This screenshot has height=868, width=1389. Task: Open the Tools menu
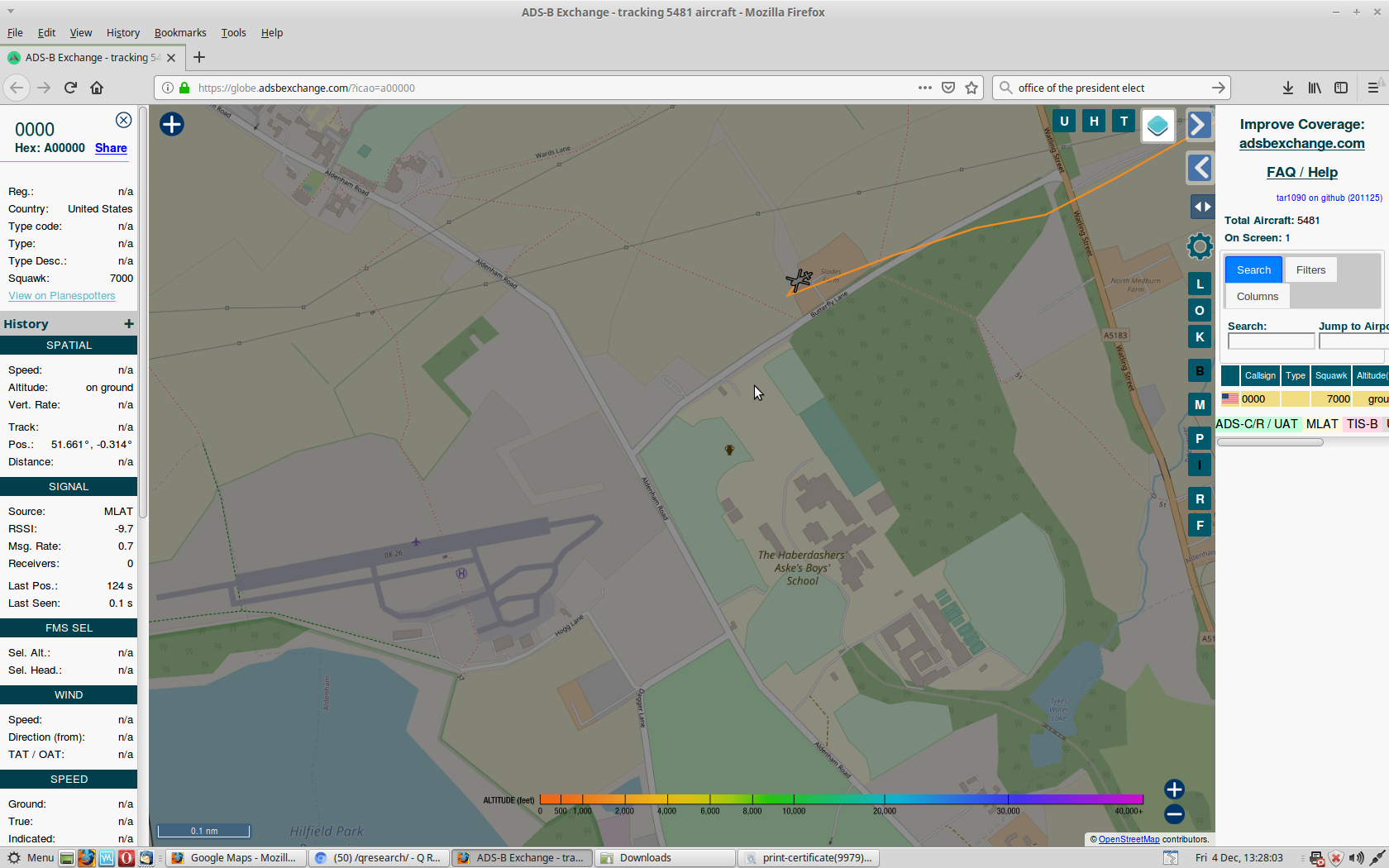click(233, 33)
